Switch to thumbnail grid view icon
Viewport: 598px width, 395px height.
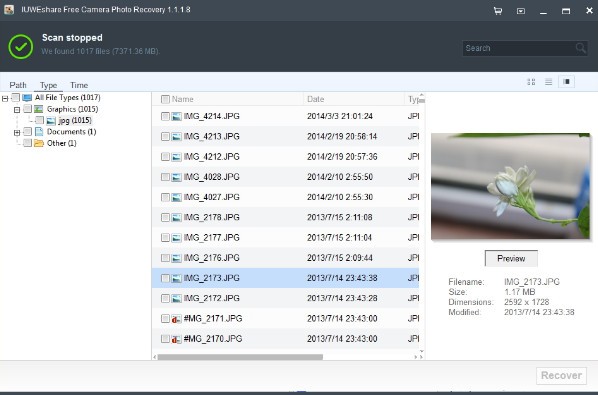[531, 82]
